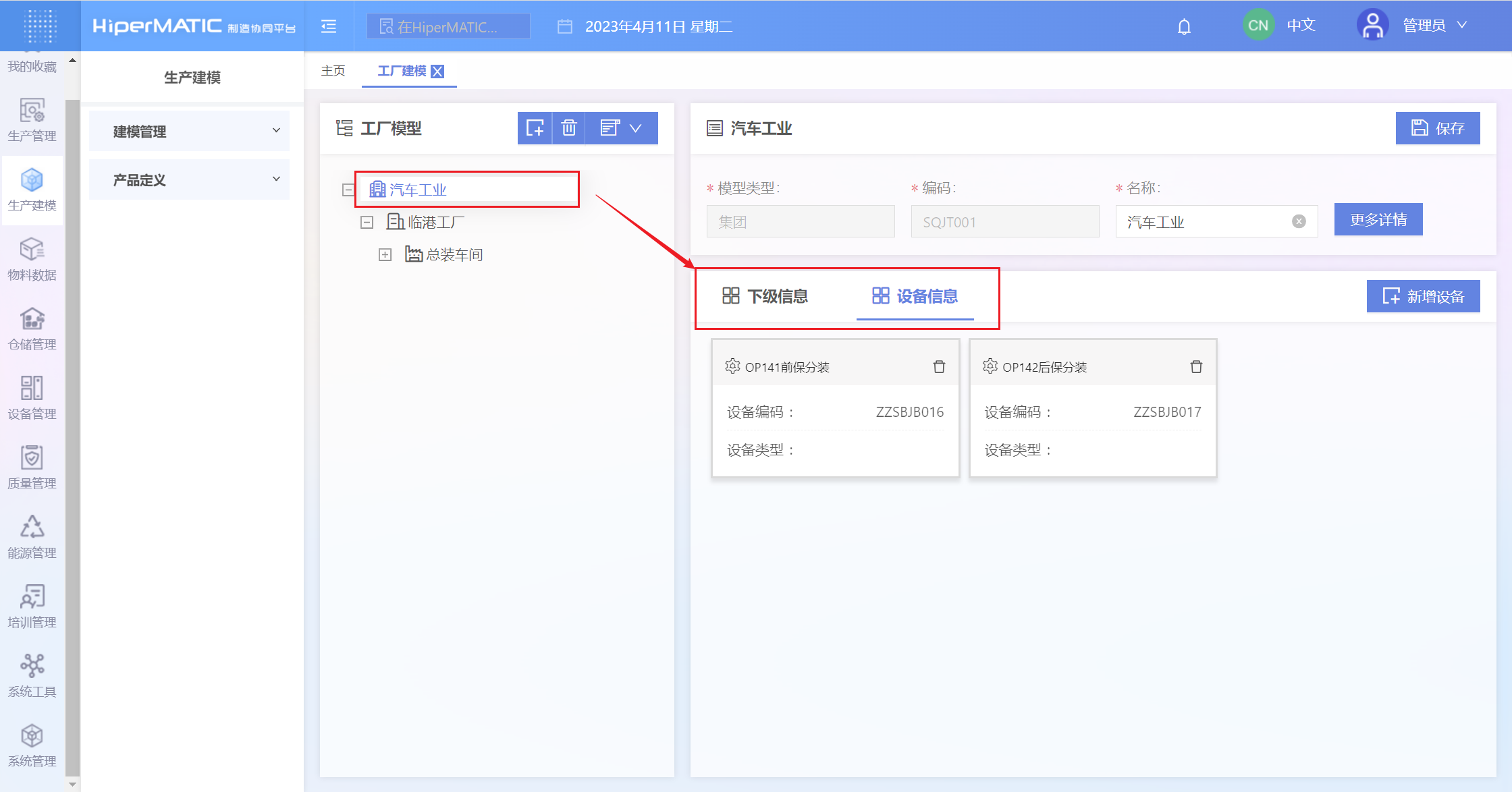This screenshot has height=792, width=1512.
Task: Collapse the 汽车工业 tree node
Action: coord(348,190)
